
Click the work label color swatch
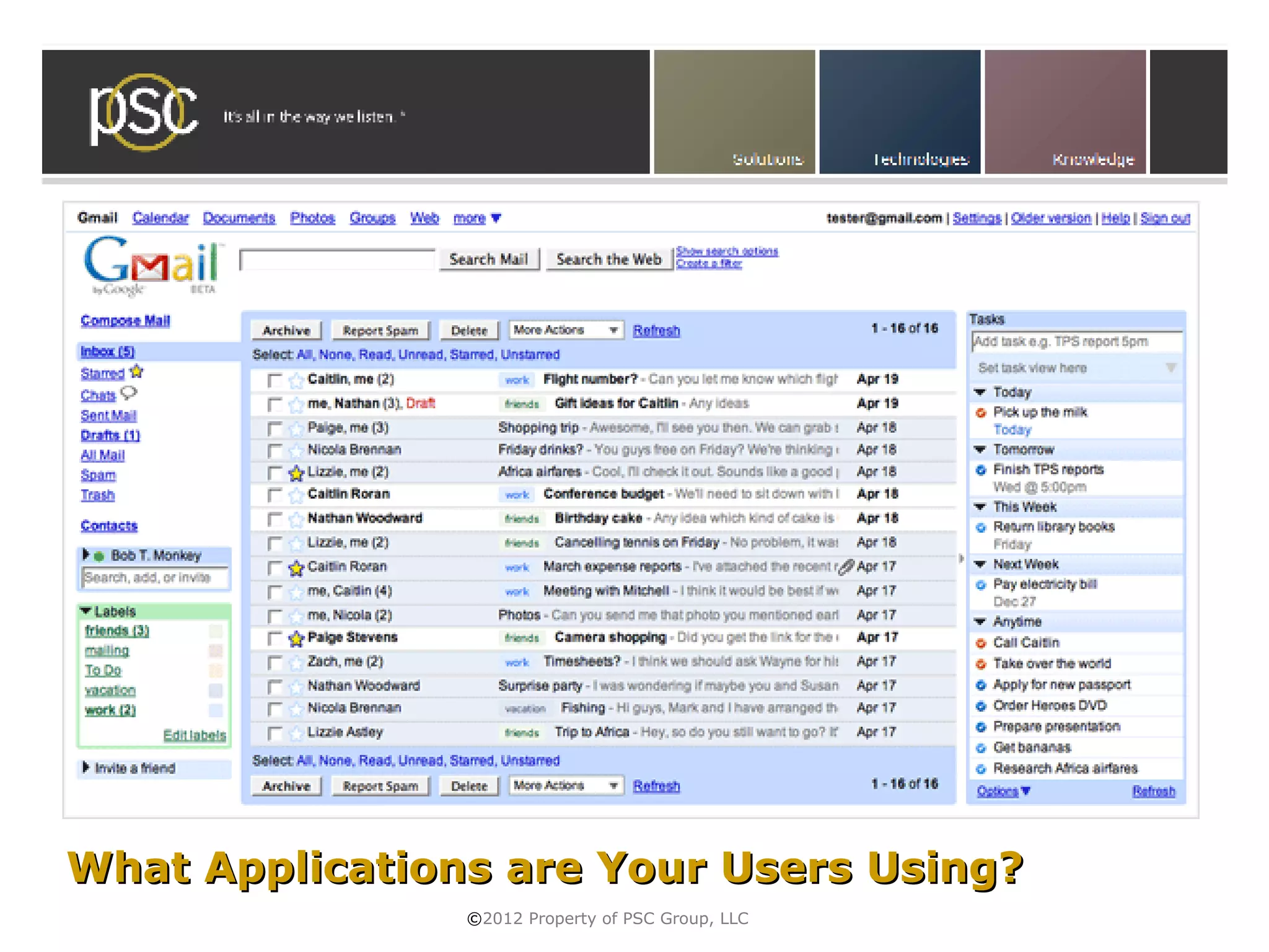coord(216,710)
